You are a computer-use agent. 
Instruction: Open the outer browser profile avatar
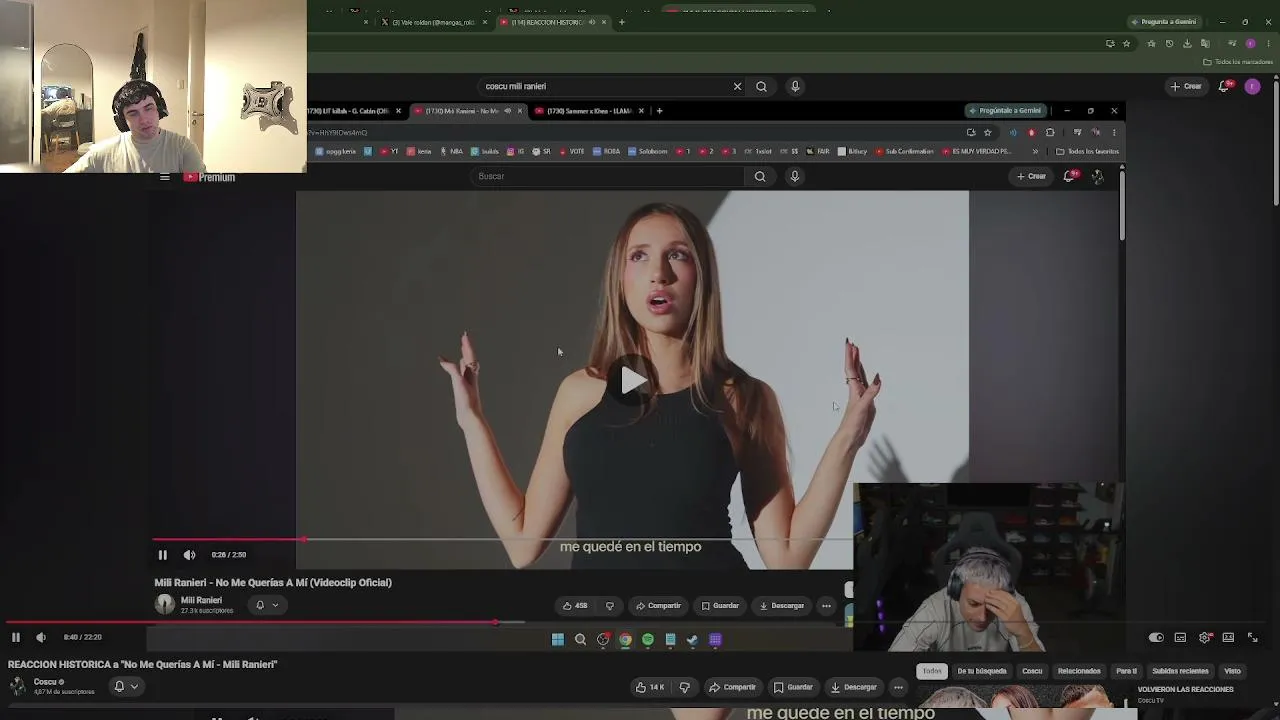[1250, 44]
